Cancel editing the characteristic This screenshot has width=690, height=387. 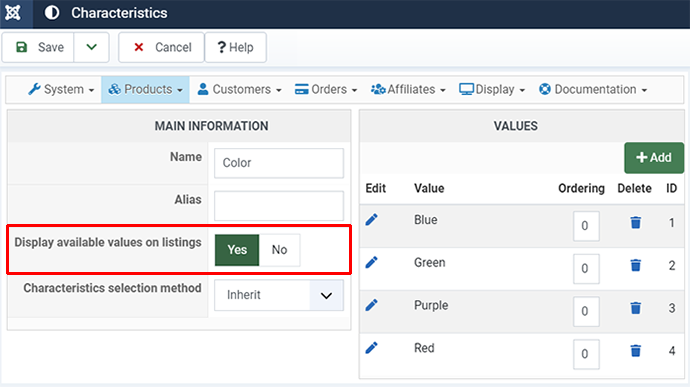161,47
